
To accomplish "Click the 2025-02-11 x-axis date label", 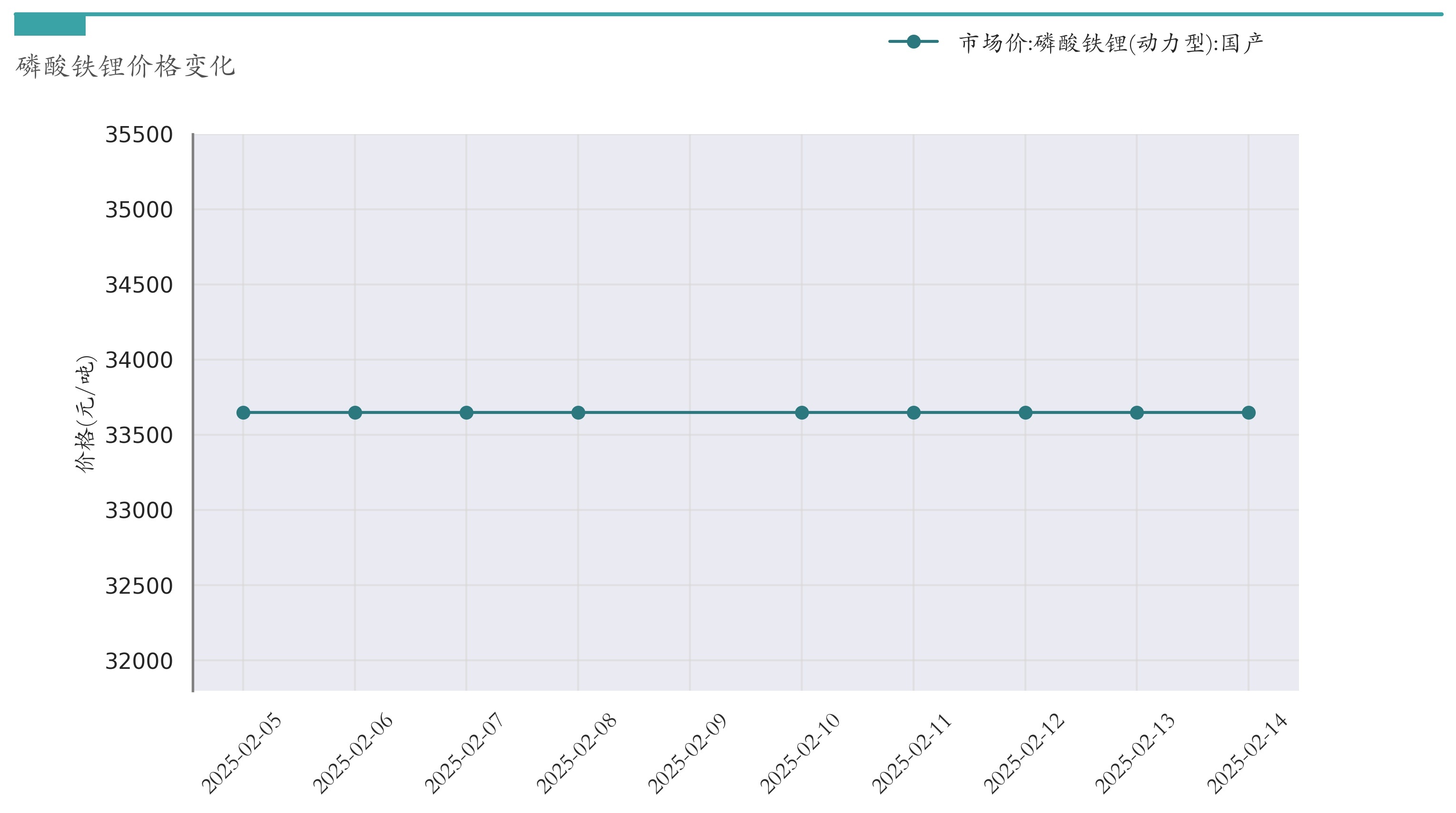I will tap(911, 753).
